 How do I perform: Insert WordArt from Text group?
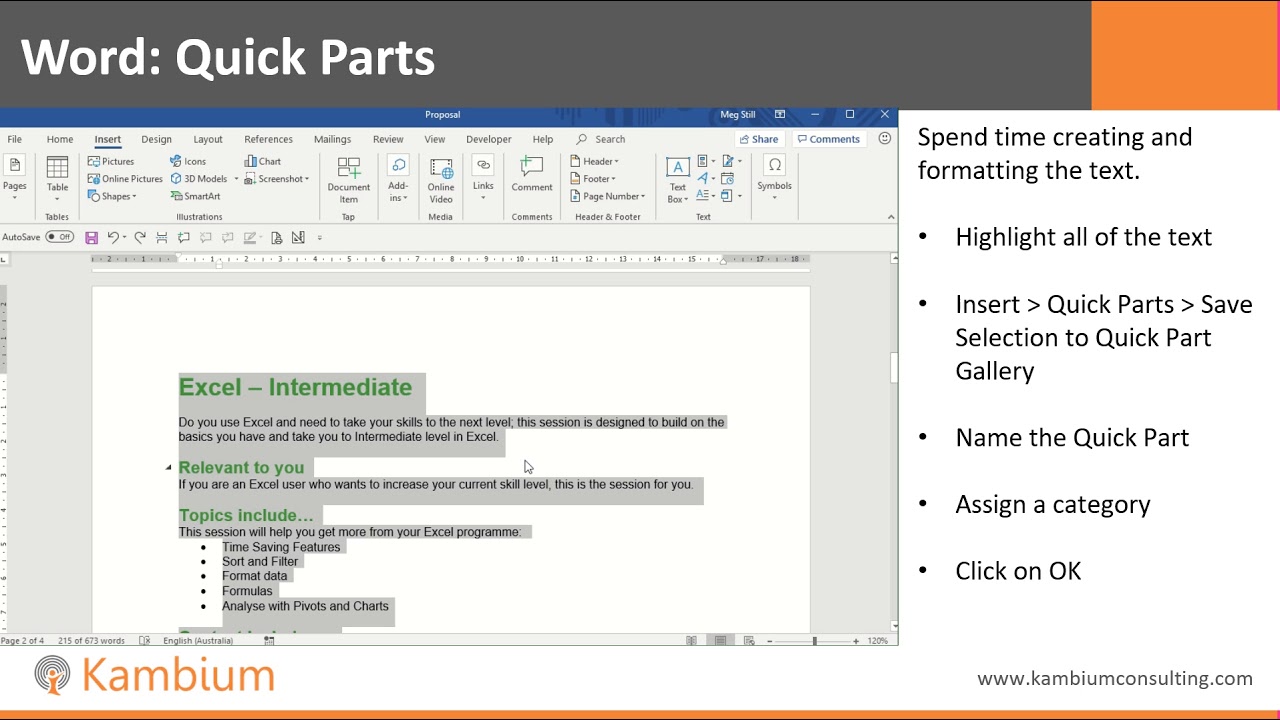click(704, 179)
